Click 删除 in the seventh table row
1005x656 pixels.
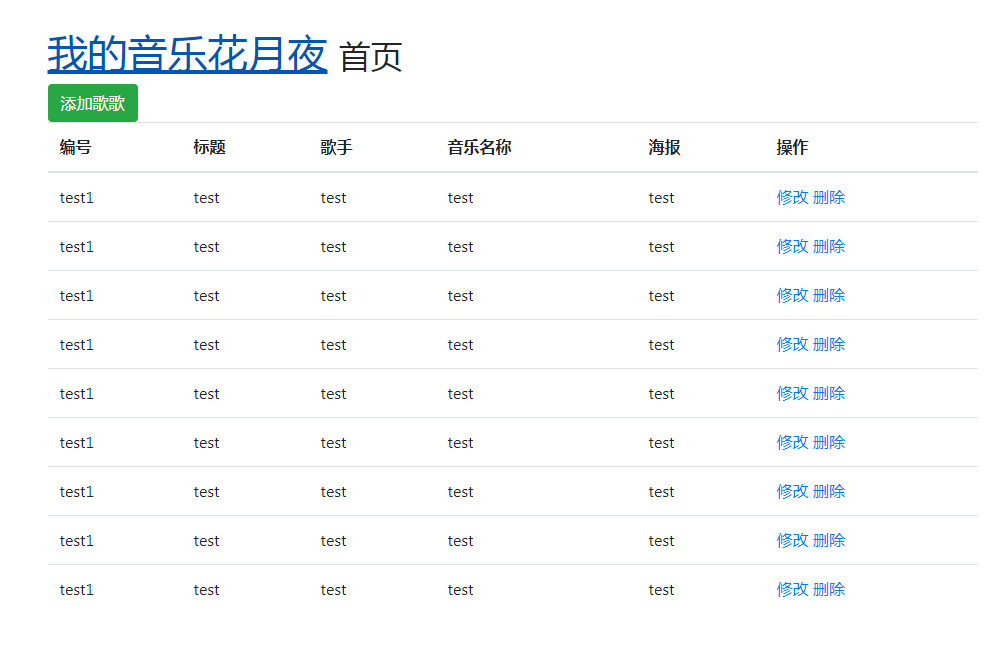coord(831,491)
